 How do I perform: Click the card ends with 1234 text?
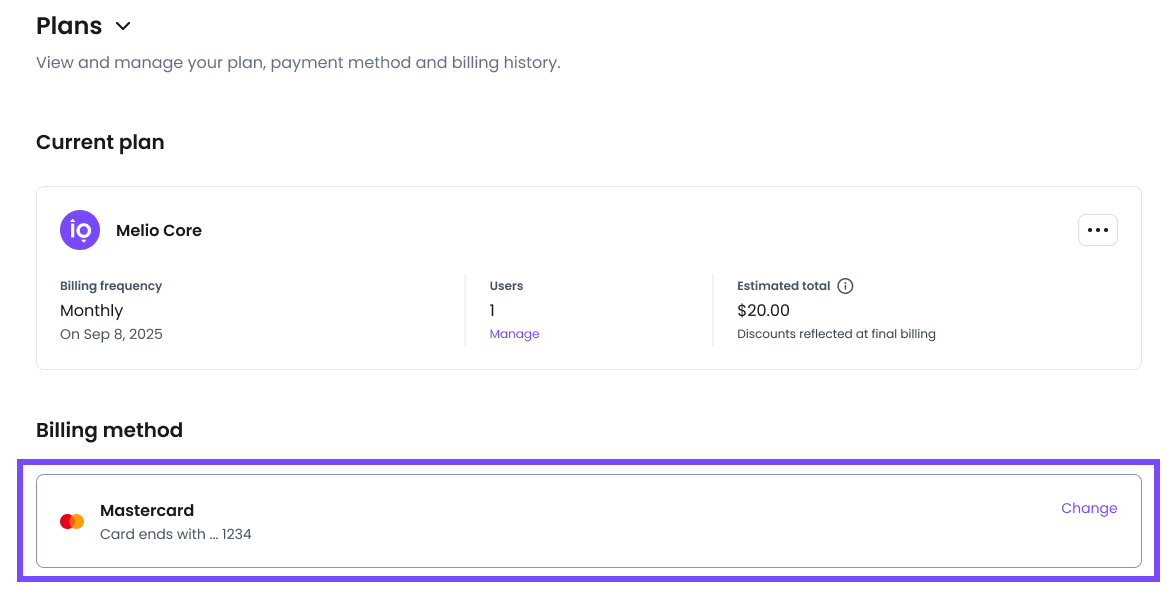176,534
